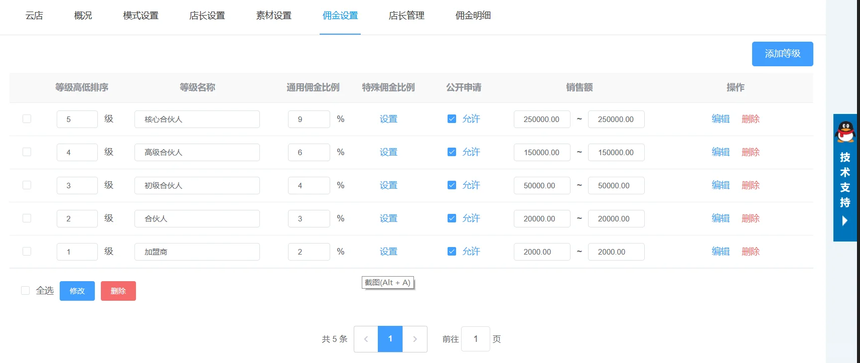
Task: Open the 素材设置 tab
Action: click(x=274, y=16)
